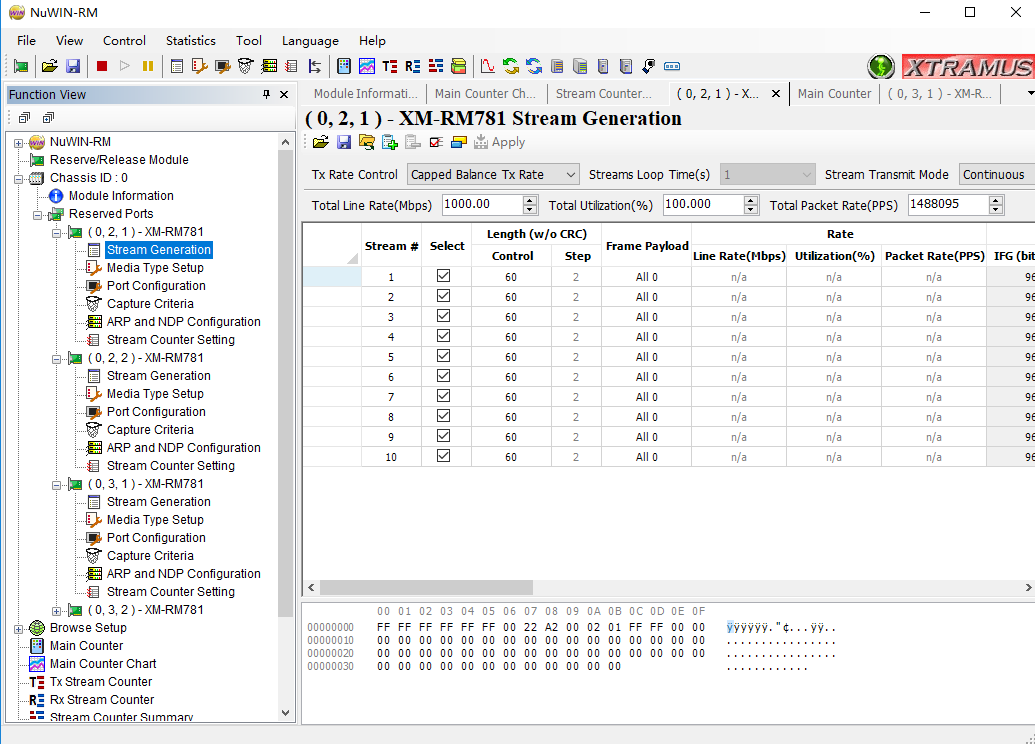Click the Total Packet Rate(PPS) input field
Image resolution: width=1035 pixels, height=744 pixels.
(x=949, y=205)
